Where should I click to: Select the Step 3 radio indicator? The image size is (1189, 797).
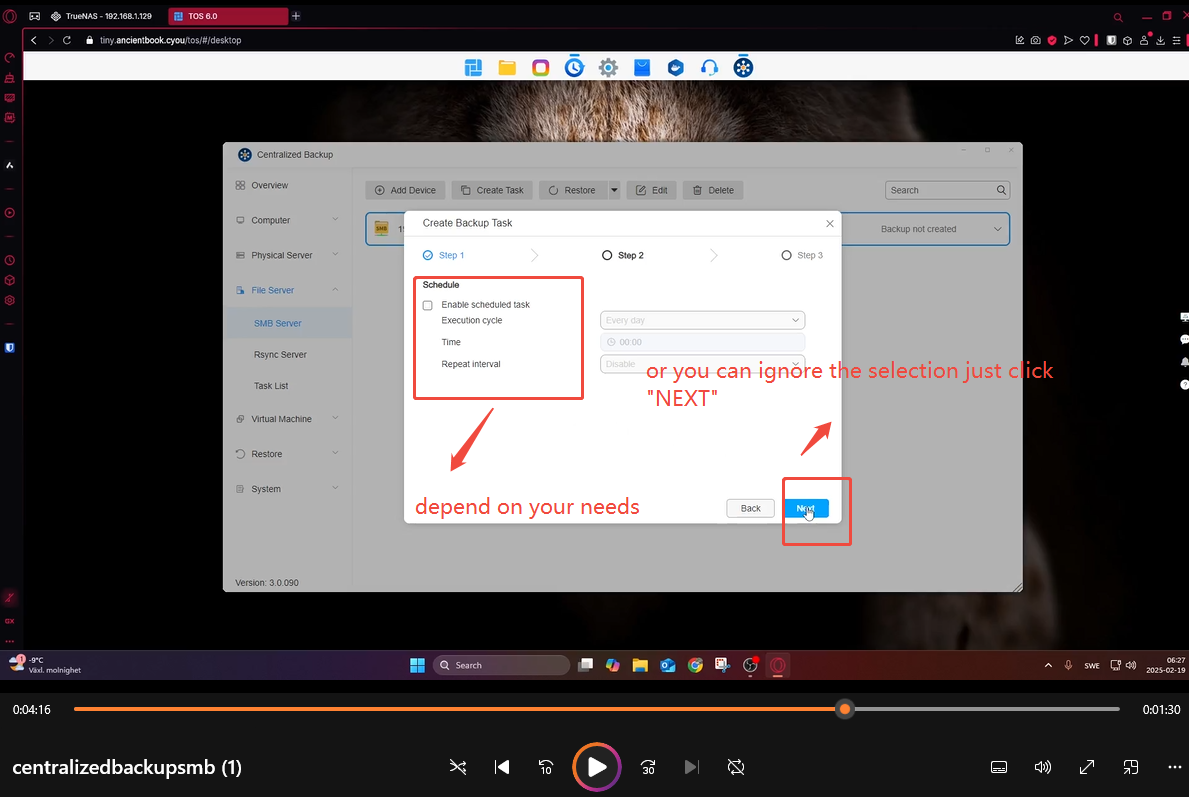click(786, 256)
